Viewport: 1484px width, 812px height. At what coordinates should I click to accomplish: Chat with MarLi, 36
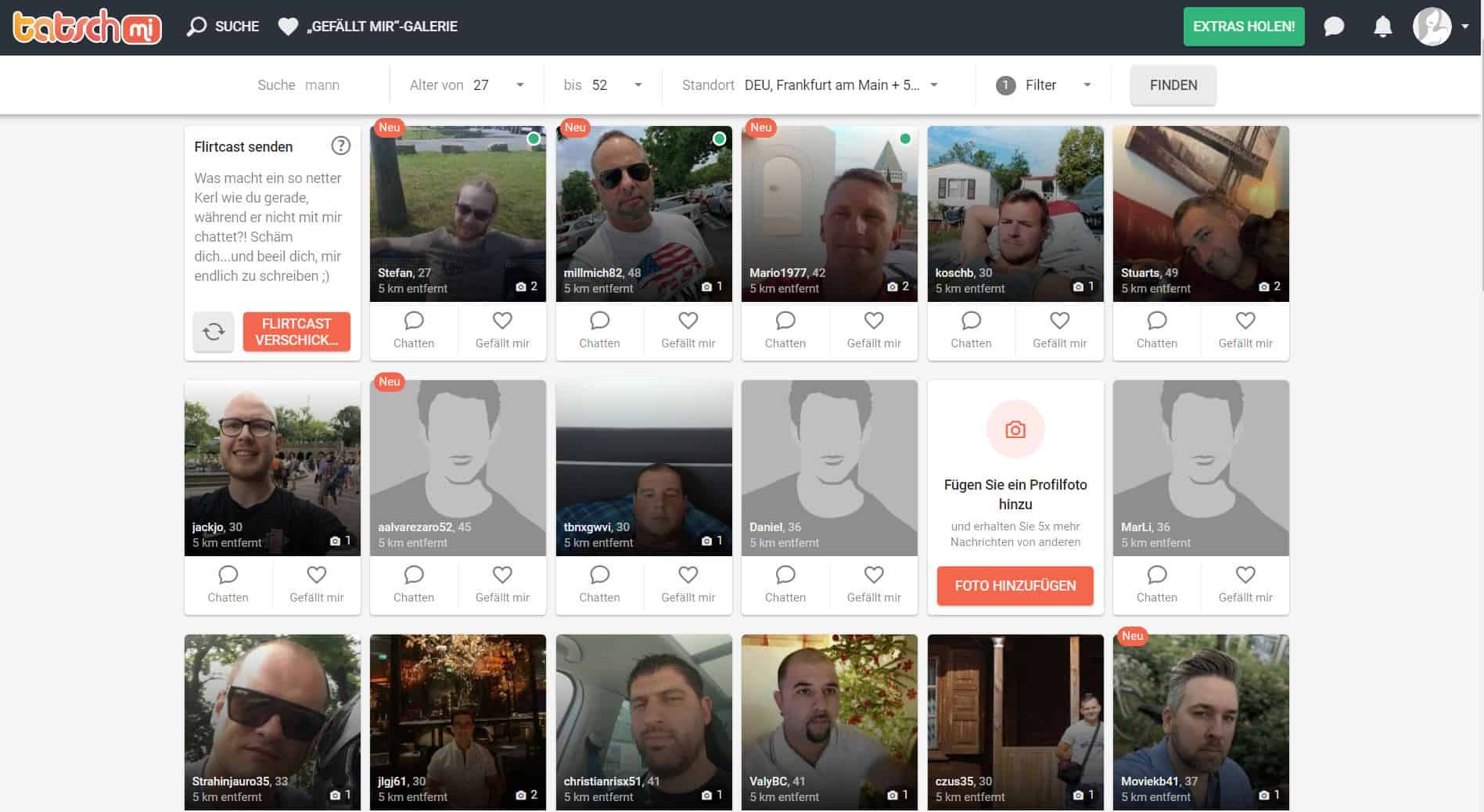click(1157, 585)
